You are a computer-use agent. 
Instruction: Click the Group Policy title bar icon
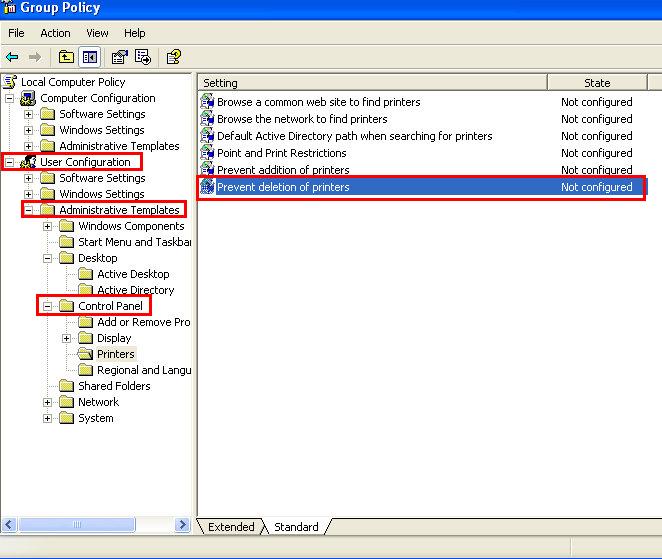[9, 8]
